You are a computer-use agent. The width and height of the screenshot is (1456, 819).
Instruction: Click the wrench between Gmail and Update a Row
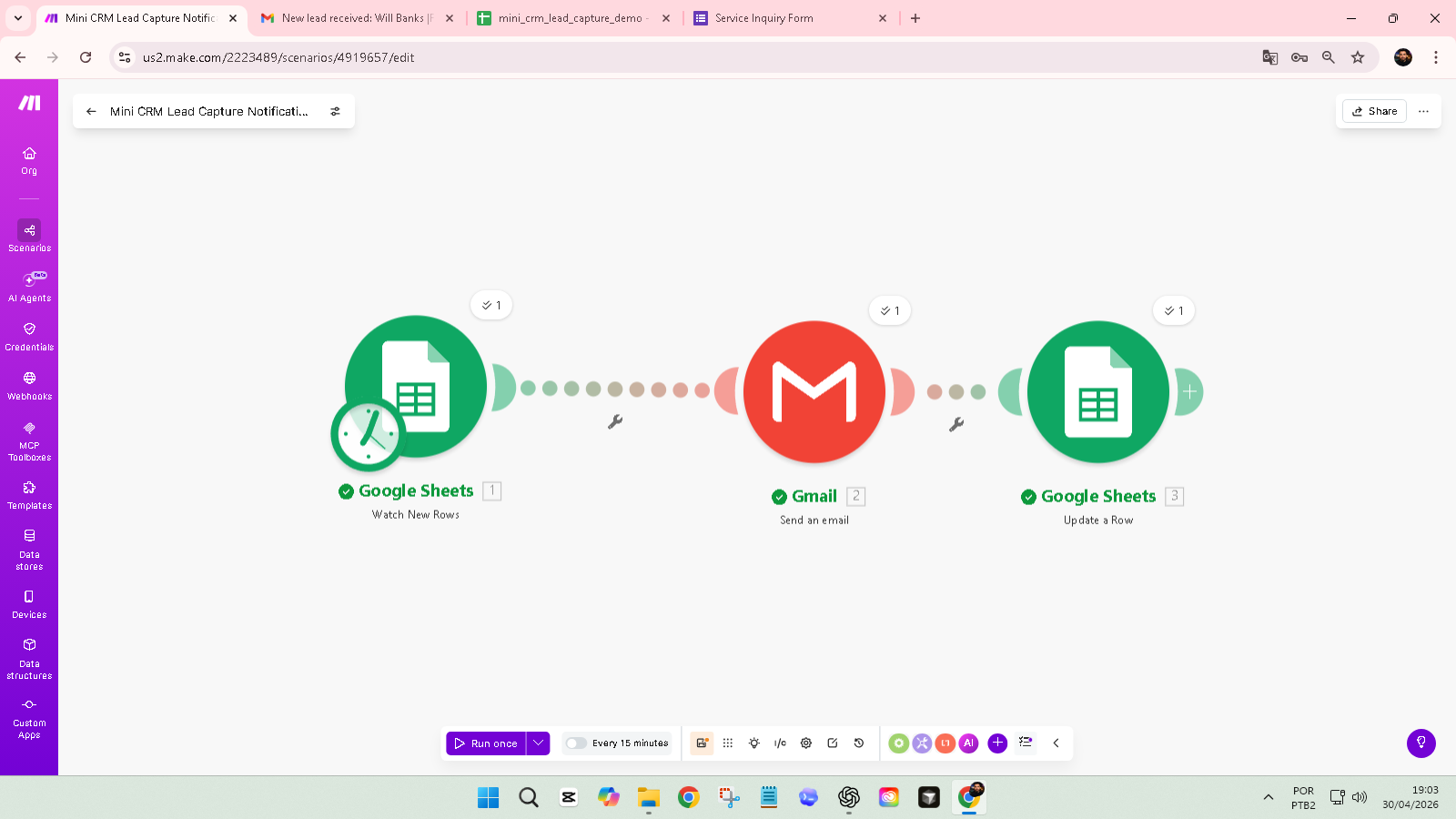pyautogui.click(x=956, y=424)
